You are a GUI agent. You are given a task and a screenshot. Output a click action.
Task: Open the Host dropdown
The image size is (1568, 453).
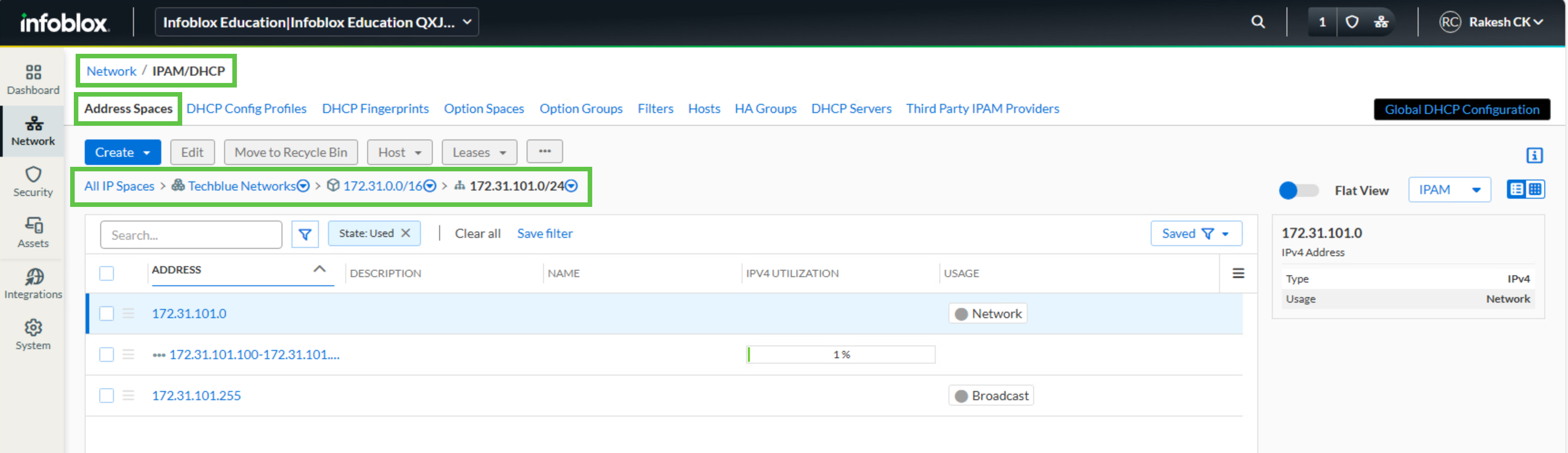pyautogui.click(x=400, y=152)
